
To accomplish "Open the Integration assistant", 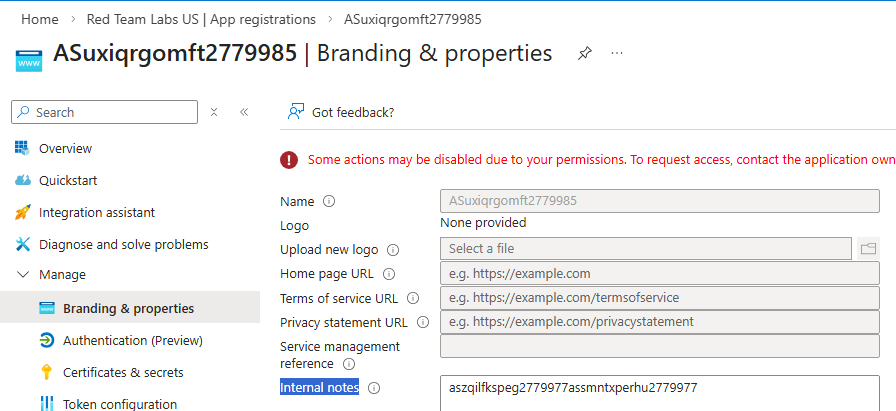I will click(x=97, y=212).
